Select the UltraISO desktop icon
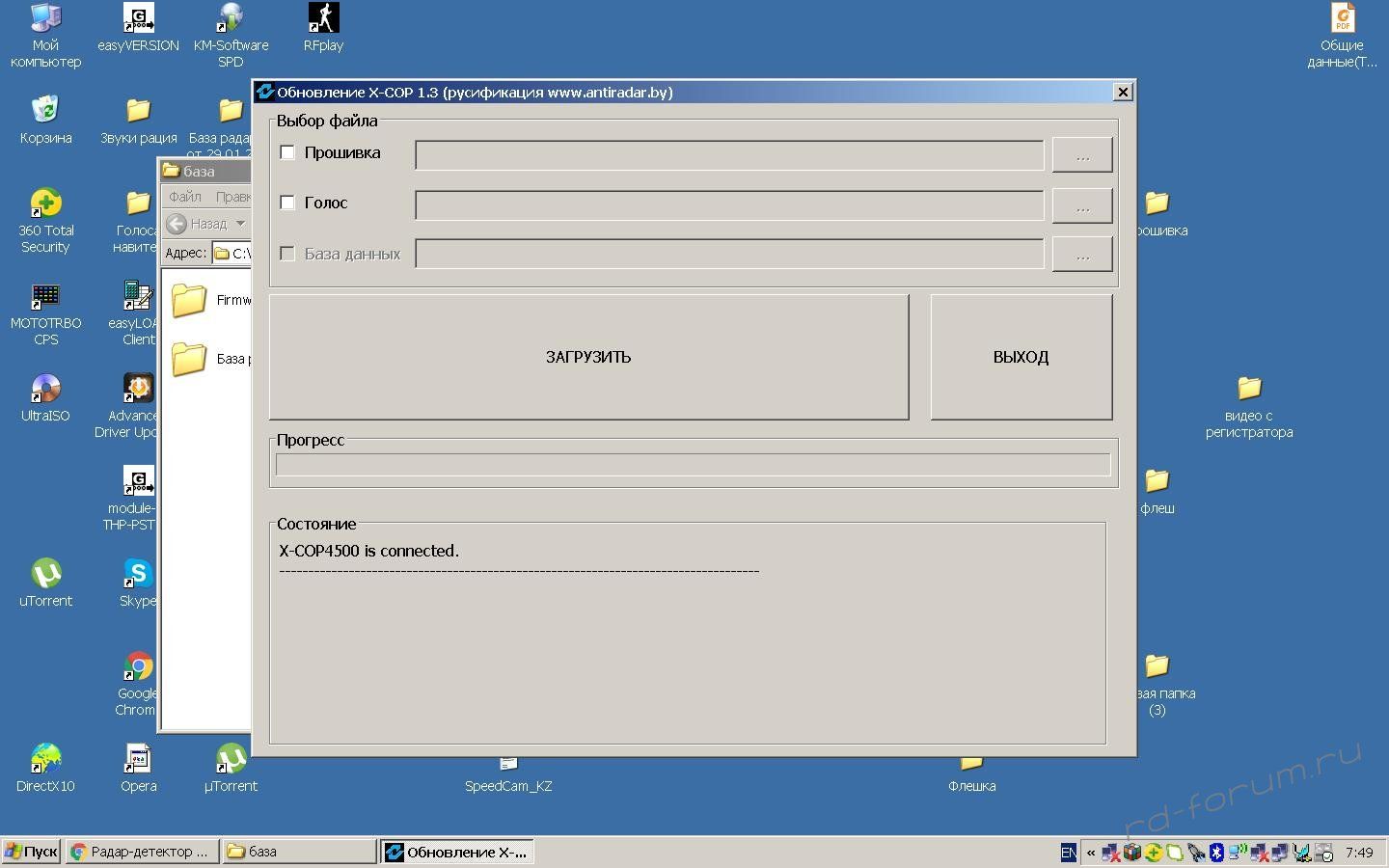1389x868 pixels. [45, 390]
